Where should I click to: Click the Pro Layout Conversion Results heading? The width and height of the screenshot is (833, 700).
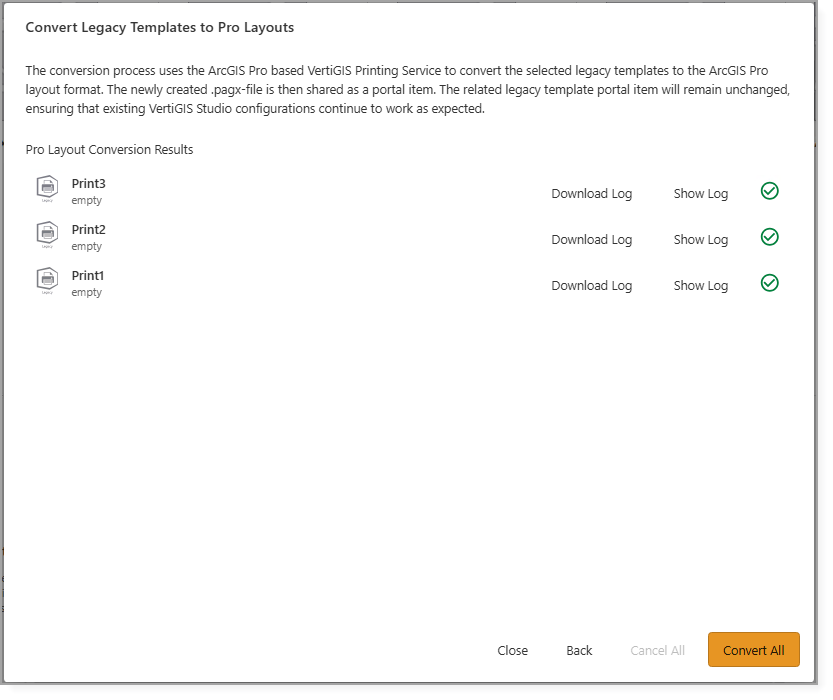pyautogui.click(x=109, y=150)
